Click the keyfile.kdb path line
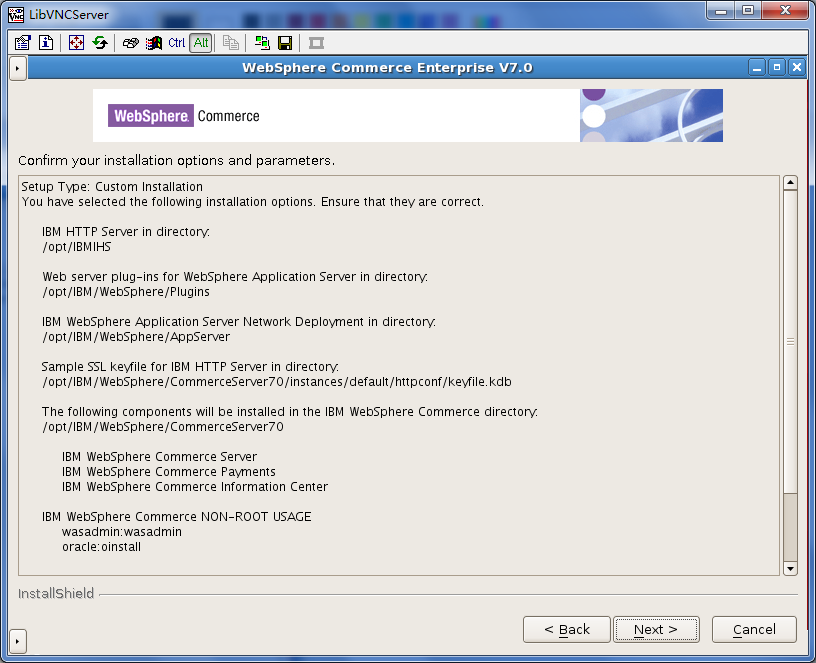816x663 pixels. (277, 382)
